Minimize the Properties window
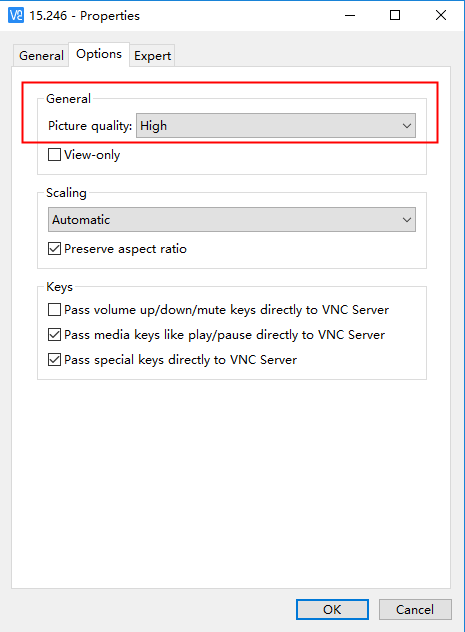Image resolution: width=465 pixels, height=632 pixels. 350,15
